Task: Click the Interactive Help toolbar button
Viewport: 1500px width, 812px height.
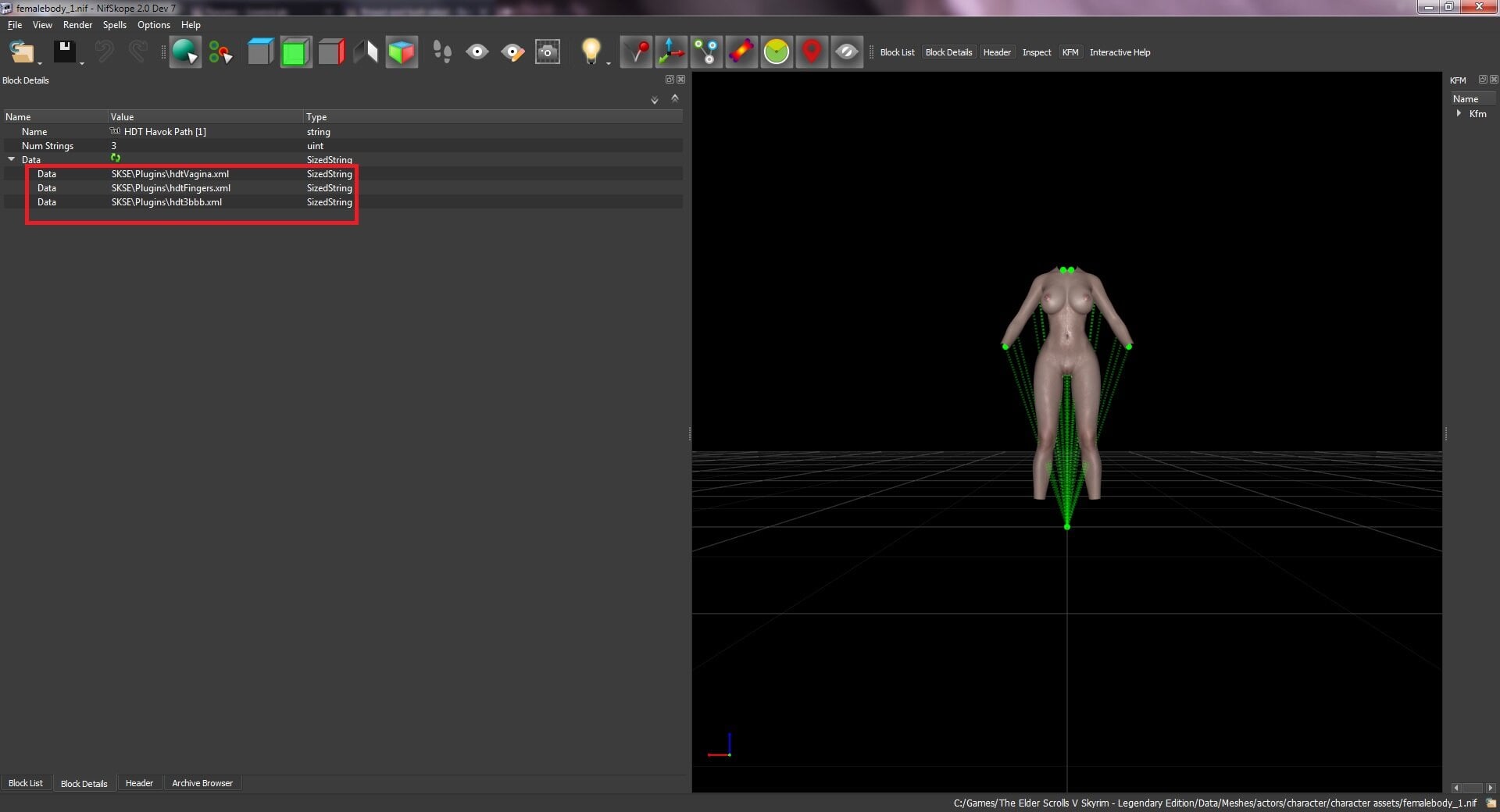Action: pyautogui.click(x=1120, y=52)
